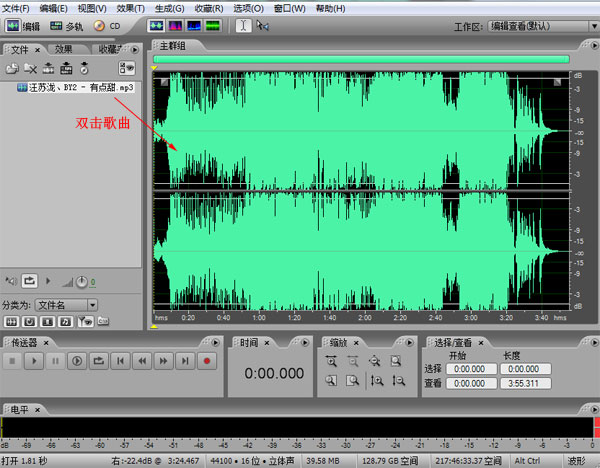
Task: Toggle show video files filter button
Action: (47, 322)
